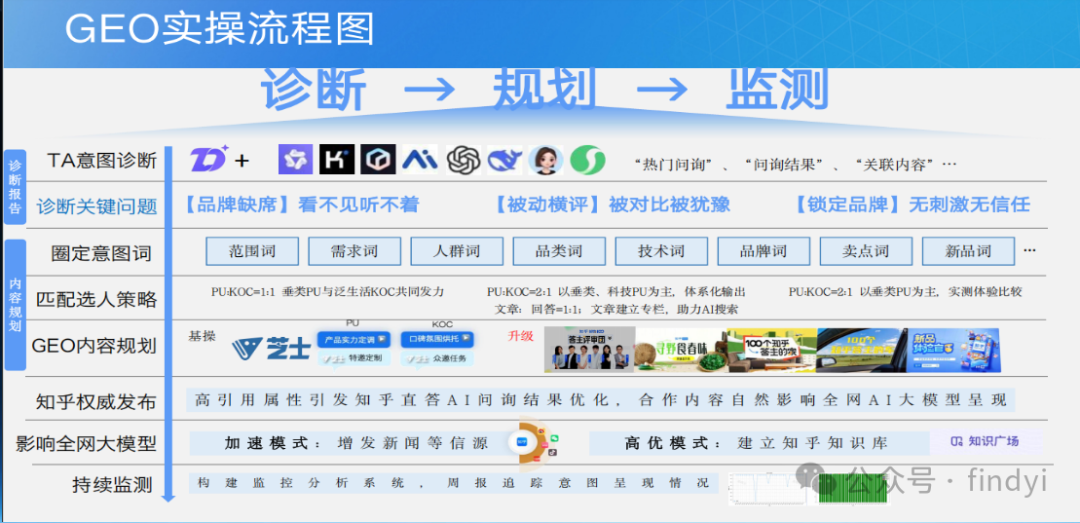Click the green S swirl logo
The image size is (1080, 523).
click(588, 160)
